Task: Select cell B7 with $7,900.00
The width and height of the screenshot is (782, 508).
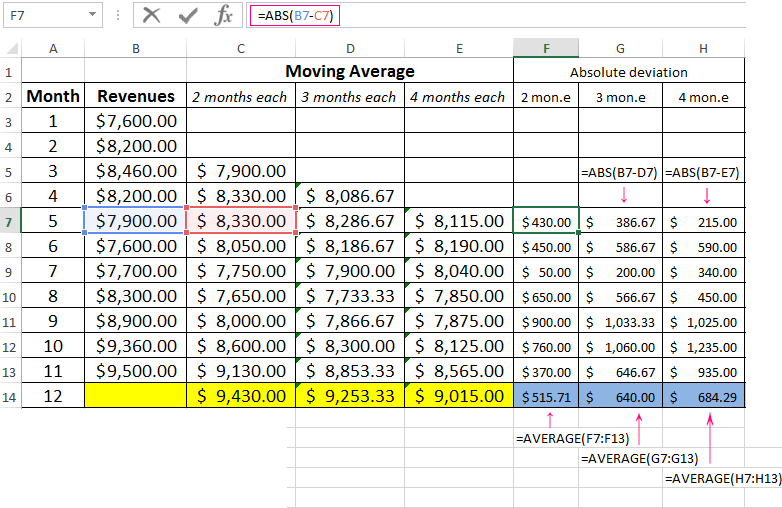Action: point(135,221)
